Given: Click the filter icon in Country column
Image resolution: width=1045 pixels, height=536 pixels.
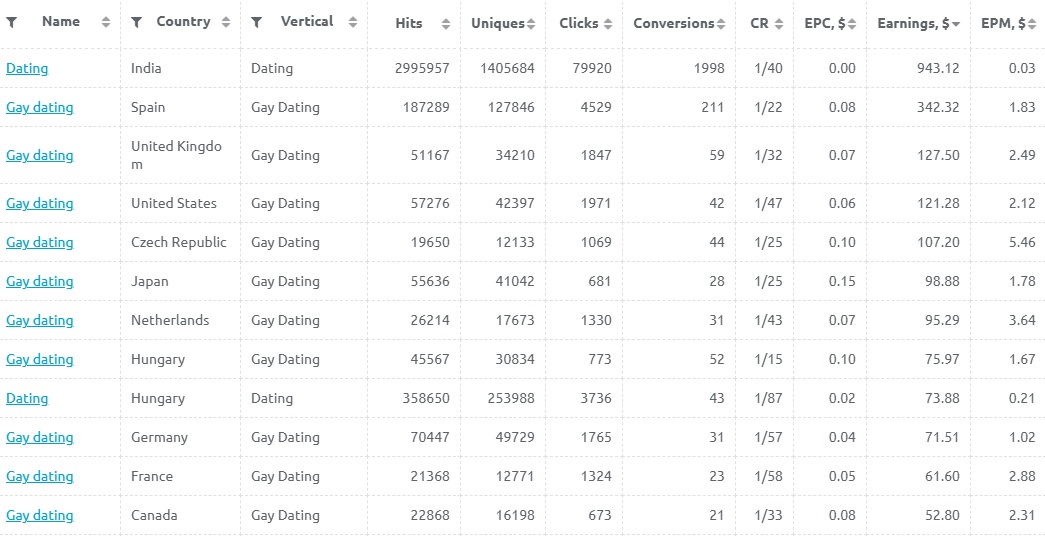Looking at the screenshot, I should pos(136,22).
